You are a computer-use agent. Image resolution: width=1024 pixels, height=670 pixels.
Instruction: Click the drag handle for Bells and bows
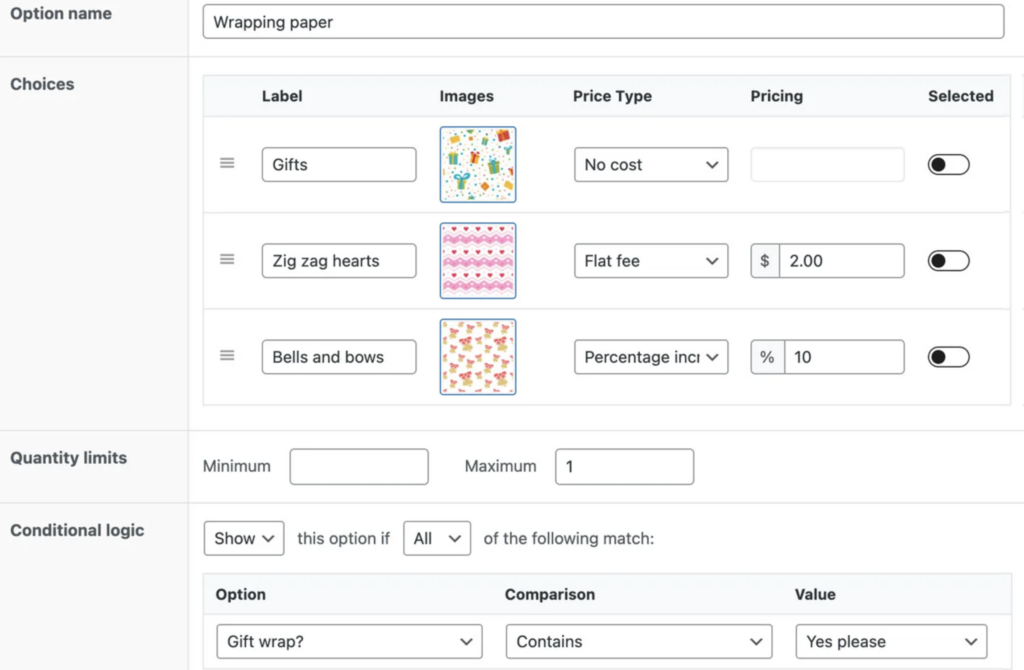pos(227,355)
